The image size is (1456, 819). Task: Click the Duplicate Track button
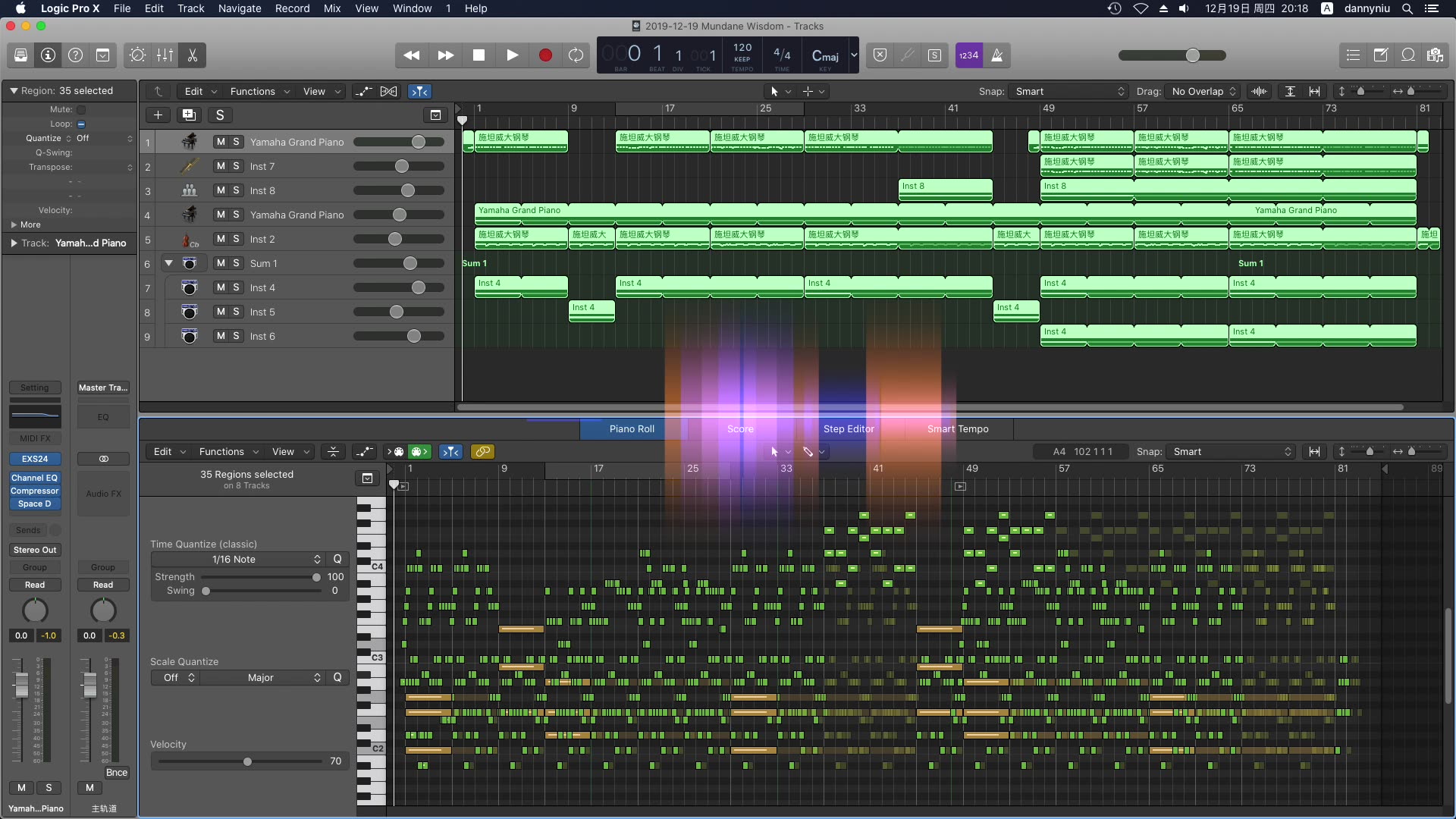189,115
